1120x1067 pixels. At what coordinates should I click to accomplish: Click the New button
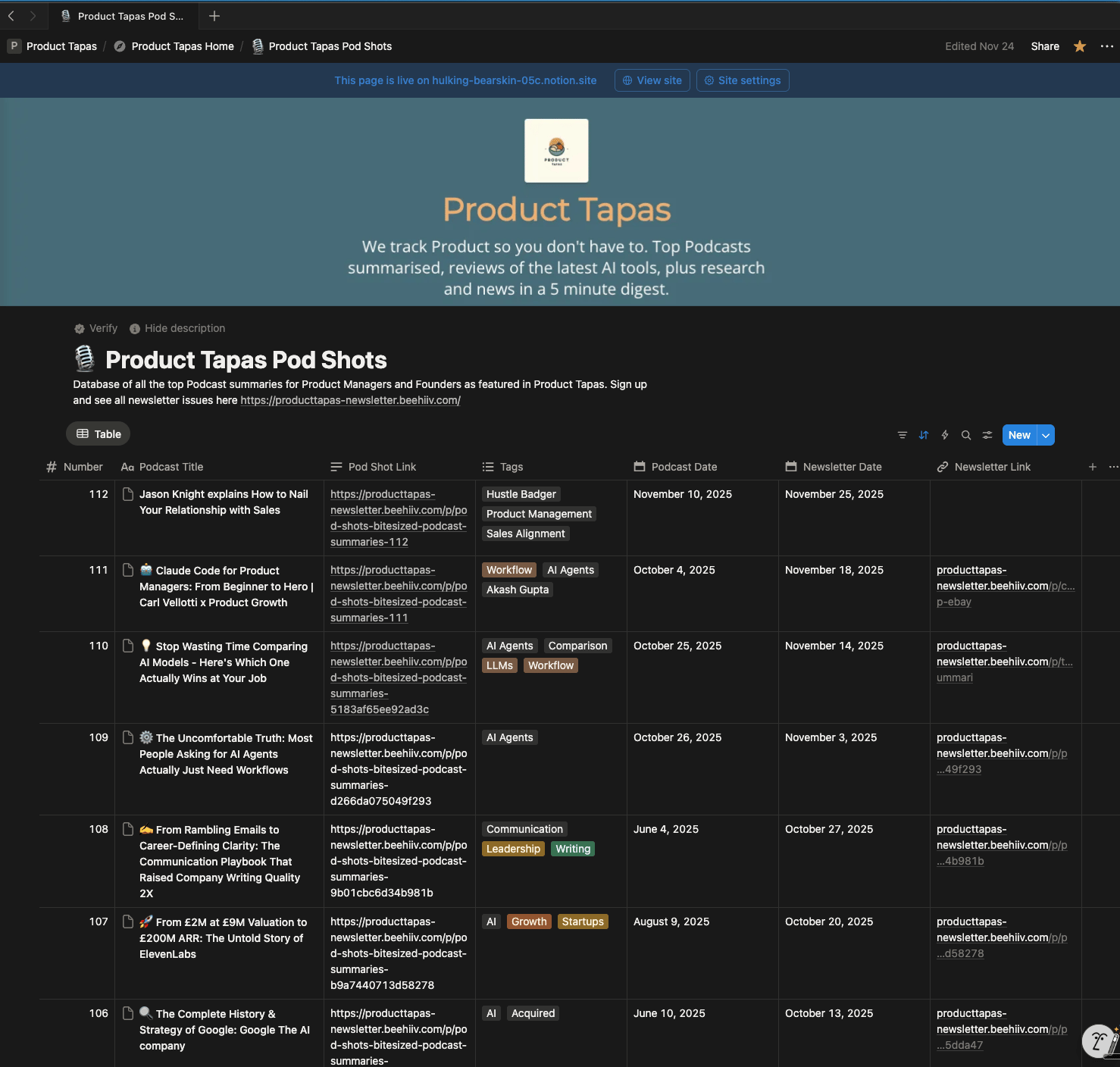(x=1019, y=435)
